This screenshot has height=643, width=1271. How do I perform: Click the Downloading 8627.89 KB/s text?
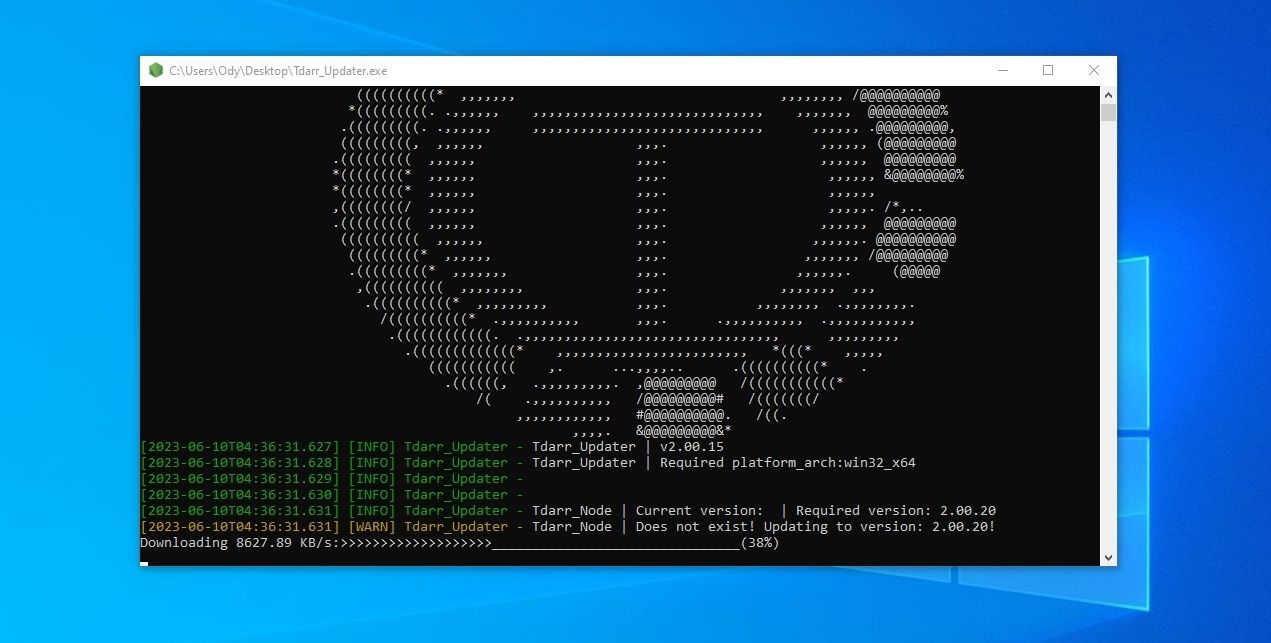tap(238, 543)
